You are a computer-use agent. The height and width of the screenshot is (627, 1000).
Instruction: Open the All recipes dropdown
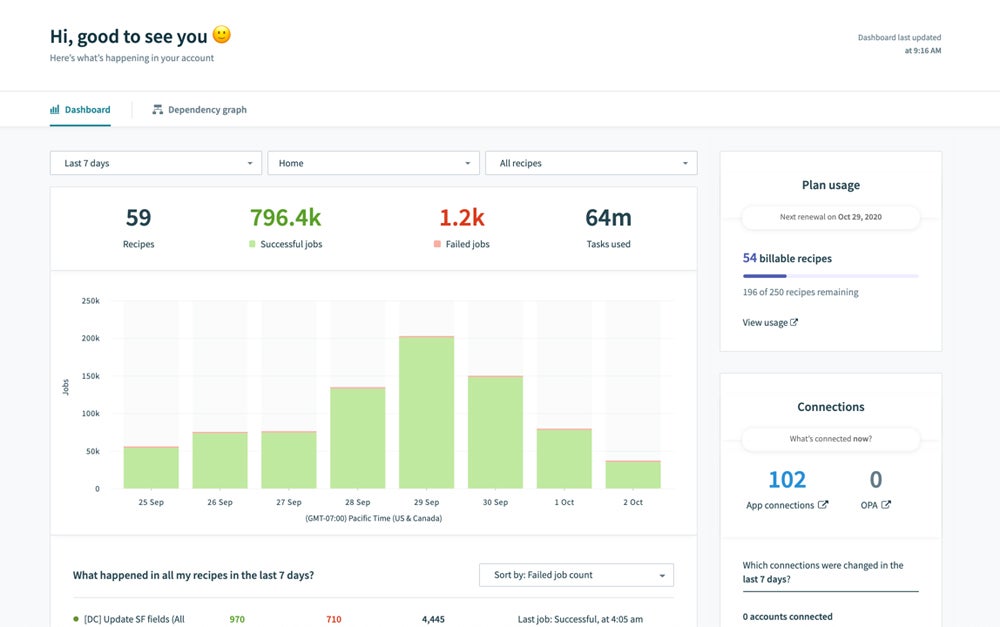coord(591,163)
